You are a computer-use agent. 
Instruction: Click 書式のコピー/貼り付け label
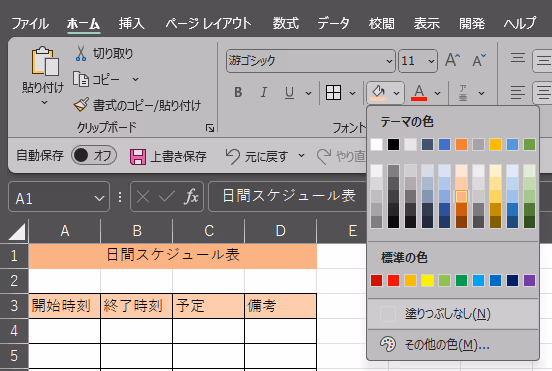[147, 105]
